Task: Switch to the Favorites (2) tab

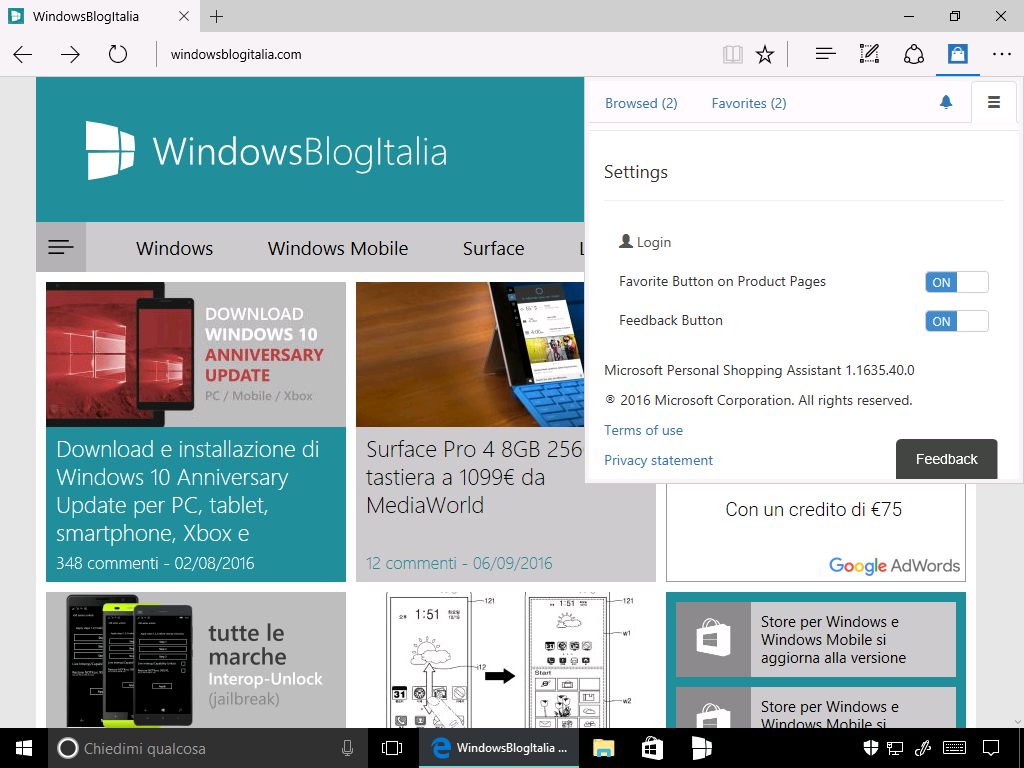Action: point(749,103)
